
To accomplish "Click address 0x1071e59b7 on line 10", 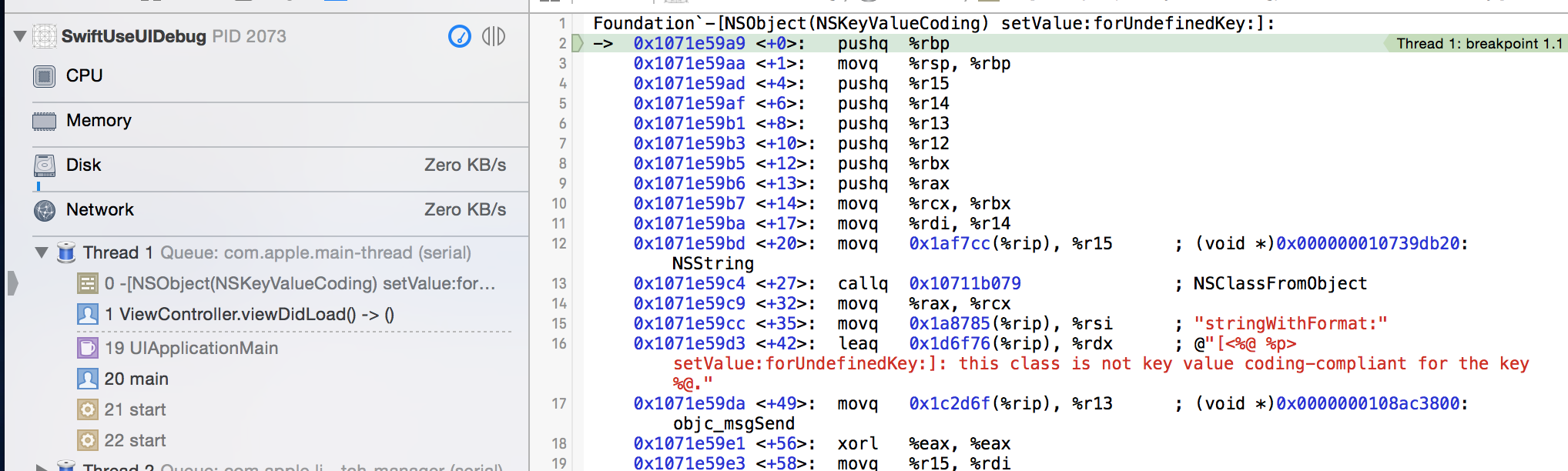I will (689, 203).
